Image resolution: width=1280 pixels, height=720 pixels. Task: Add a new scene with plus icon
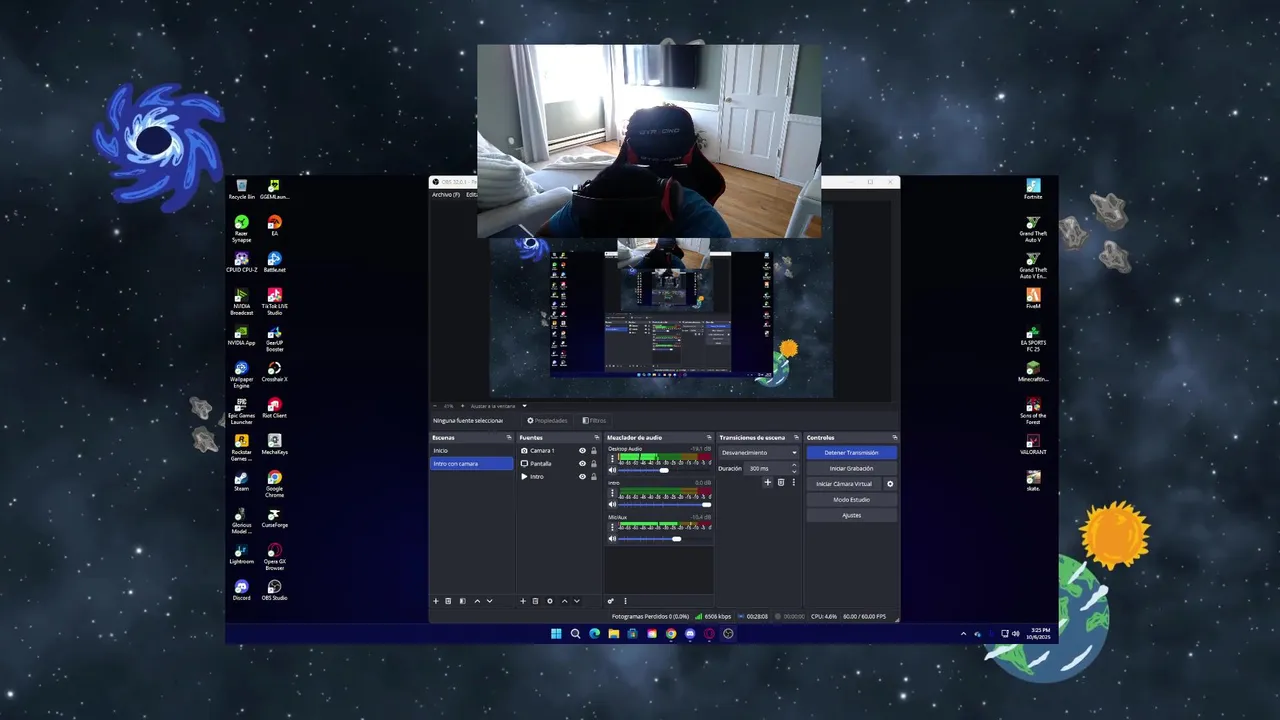[435, 601]
